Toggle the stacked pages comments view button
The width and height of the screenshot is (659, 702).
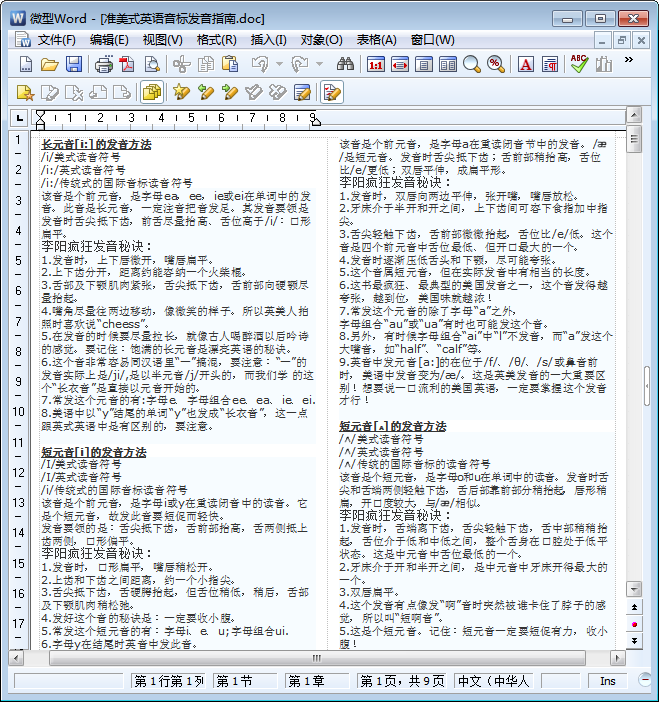pos(152,93)
